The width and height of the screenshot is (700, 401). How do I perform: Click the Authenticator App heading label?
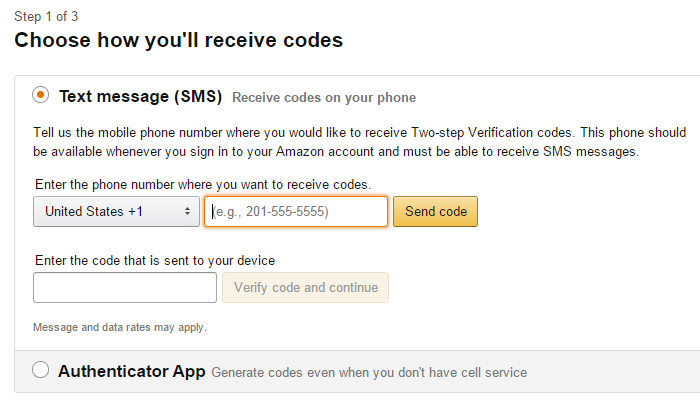coord(132,372)
